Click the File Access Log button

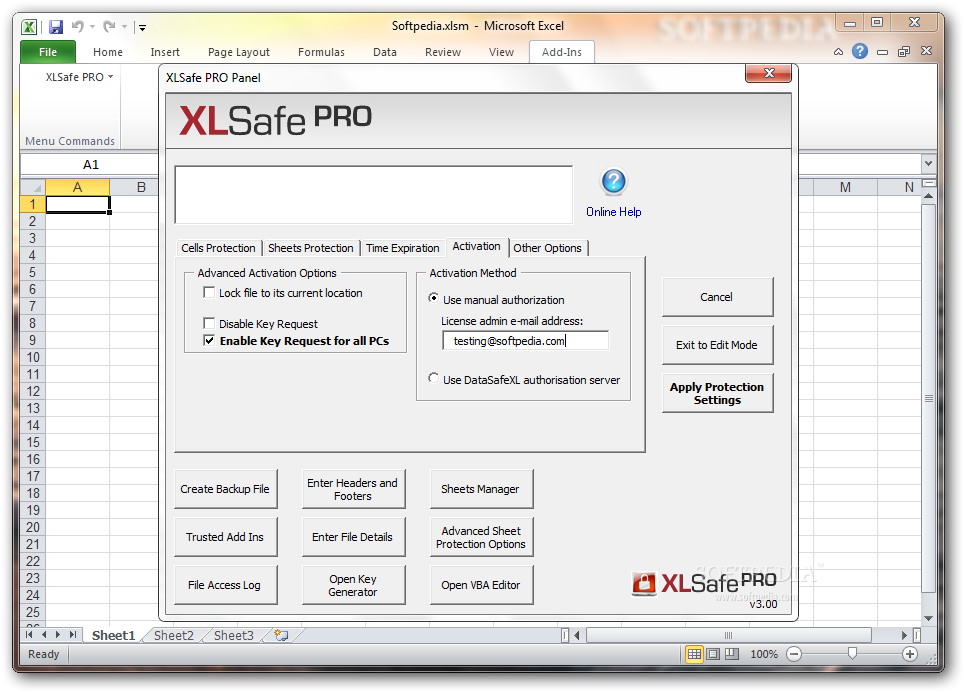[x=225, y=585]
